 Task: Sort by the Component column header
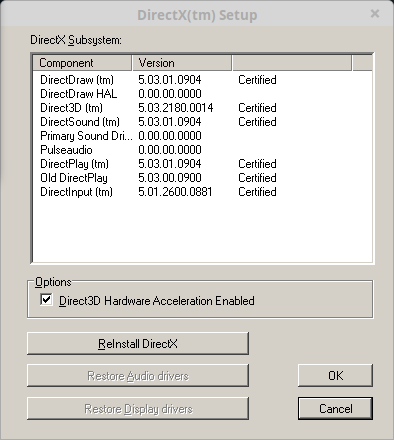click(x=82, y=63)
